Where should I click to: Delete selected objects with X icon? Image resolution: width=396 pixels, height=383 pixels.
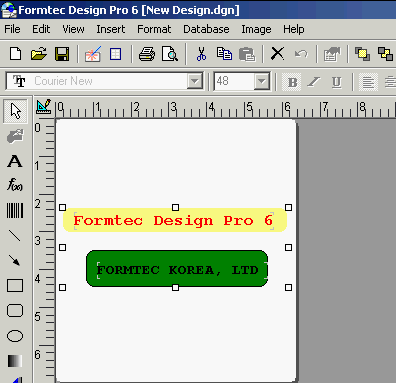pos(277,53)
